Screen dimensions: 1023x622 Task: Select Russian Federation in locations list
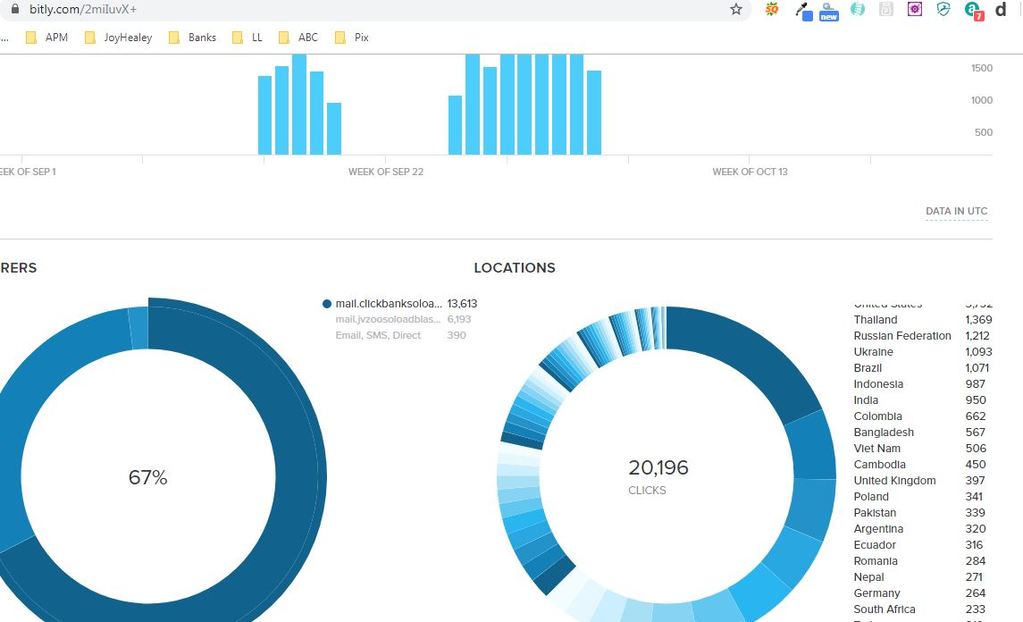[x=923, y=335]
